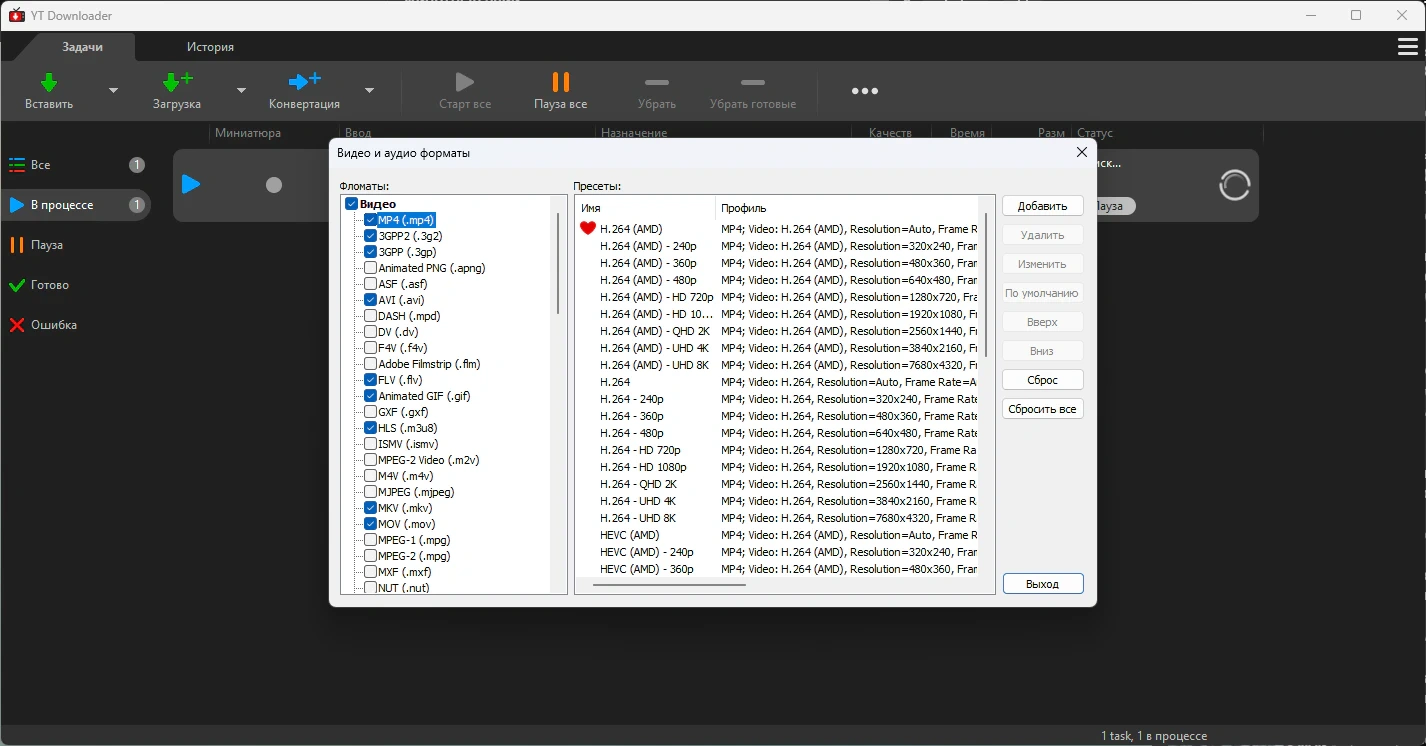Screen dimensions: 1426x746
Task: Select the Пауза sidebar filter
Action: 75,245
